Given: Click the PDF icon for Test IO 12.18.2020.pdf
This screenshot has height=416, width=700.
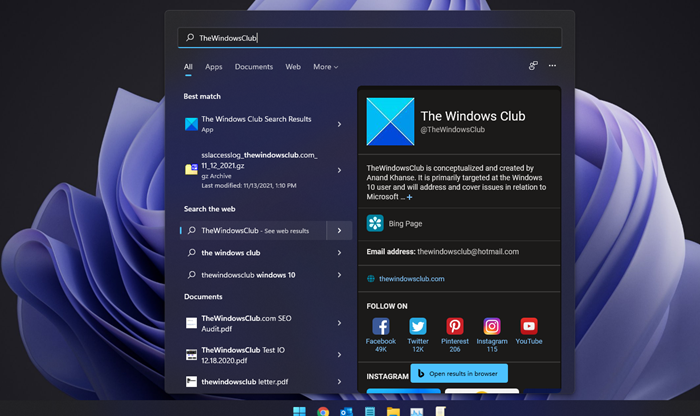Looking at the screenshot, I should pyautogui.click(x=191, y=355).
